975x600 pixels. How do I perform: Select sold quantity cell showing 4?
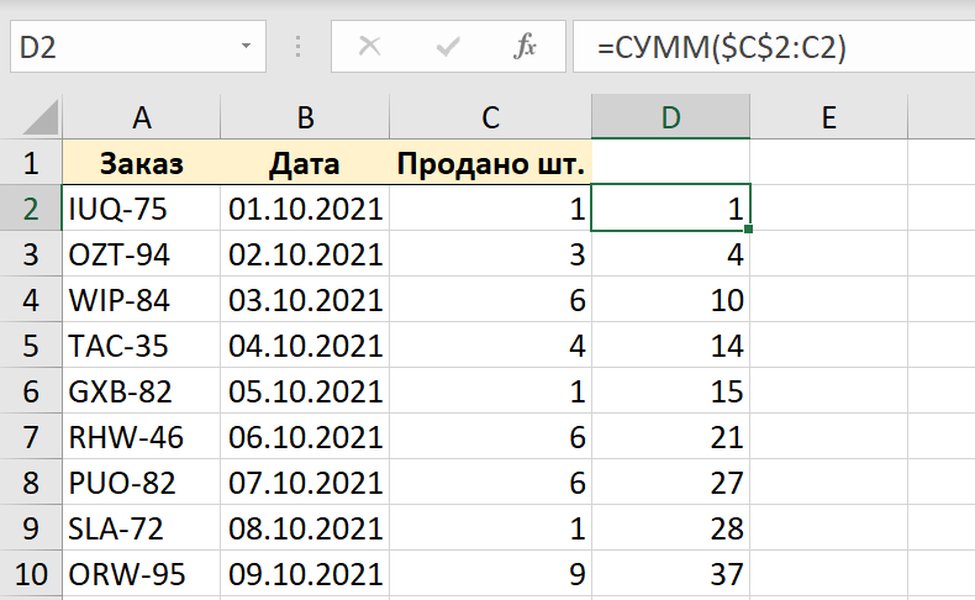tap(491, 345)
